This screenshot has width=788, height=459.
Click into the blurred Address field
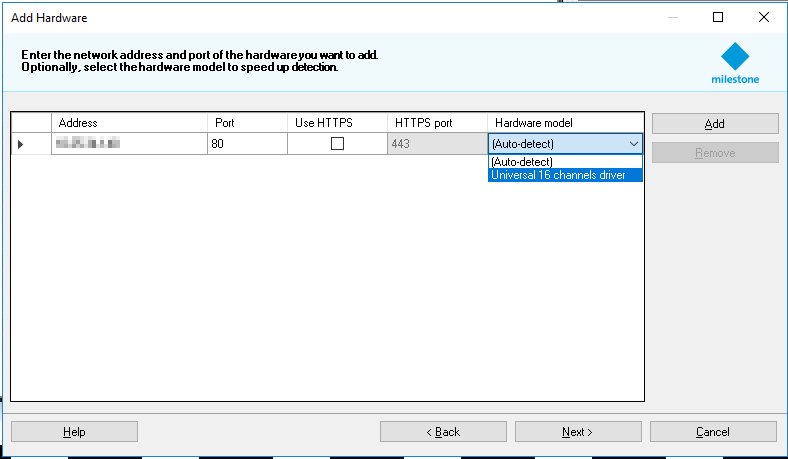pos(128,144)
